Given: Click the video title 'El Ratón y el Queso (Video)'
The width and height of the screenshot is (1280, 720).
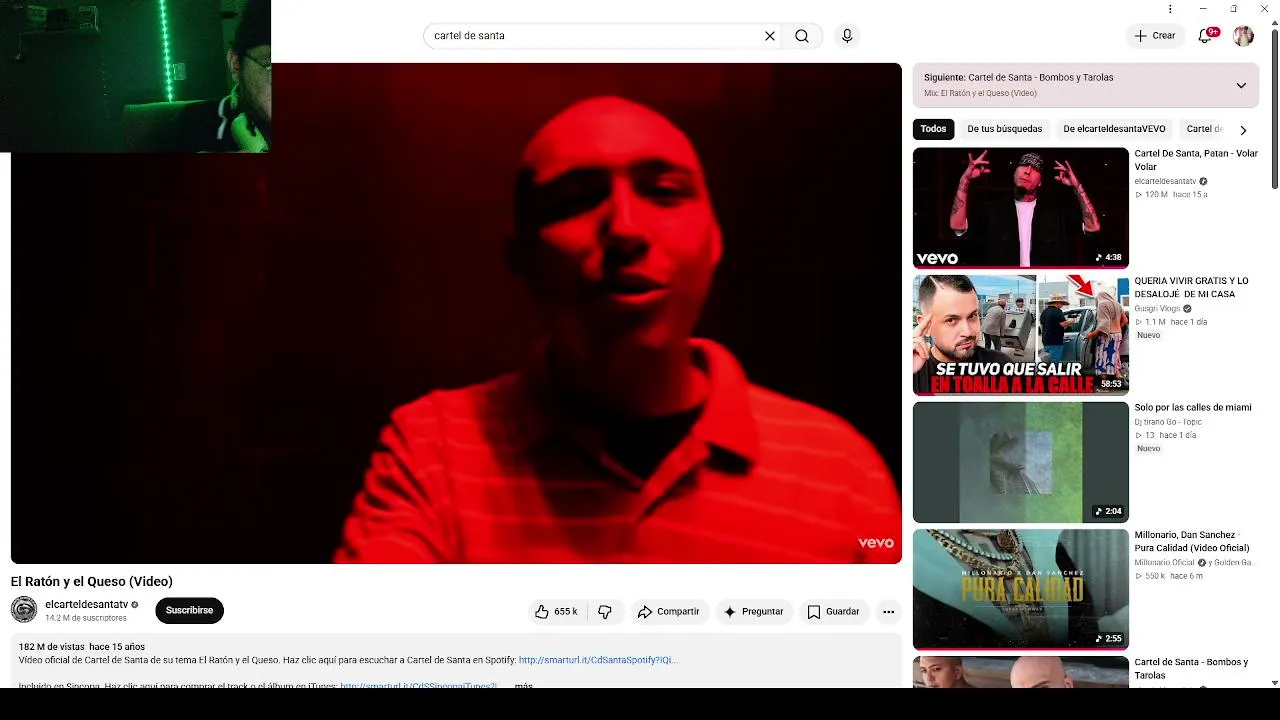Looking at the screenshot, I should pos(92,582).
